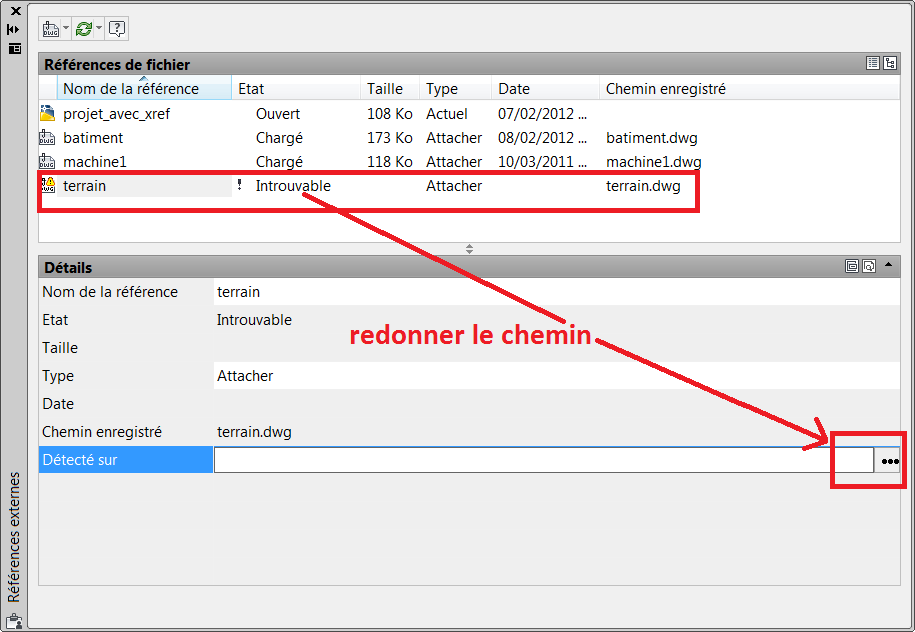Expand the Refresh dropdown arrow

click(99, 29)
